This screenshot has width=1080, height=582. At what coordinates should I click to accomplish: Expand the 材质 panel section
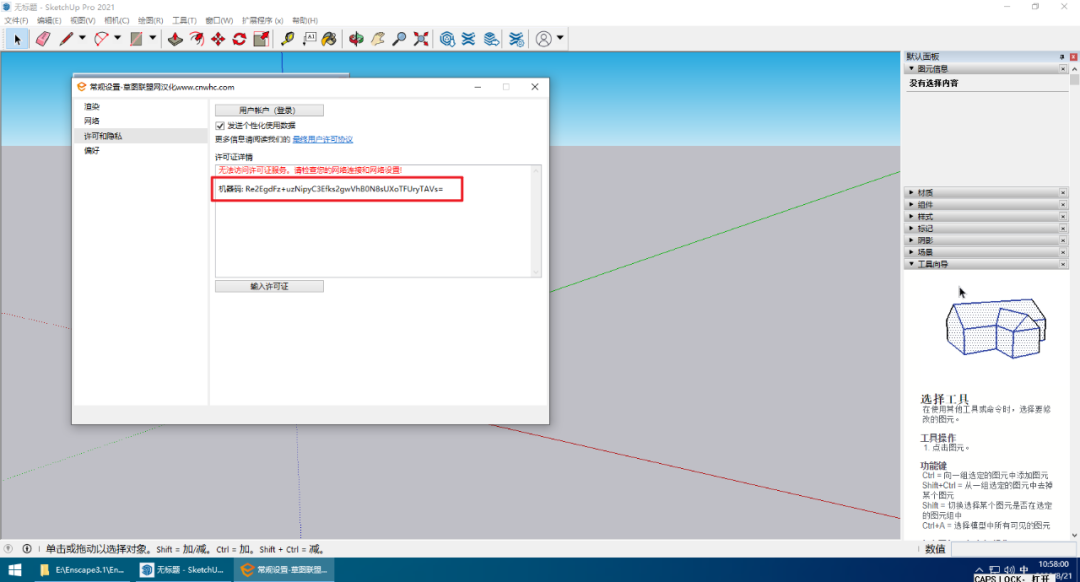[925, 192]
